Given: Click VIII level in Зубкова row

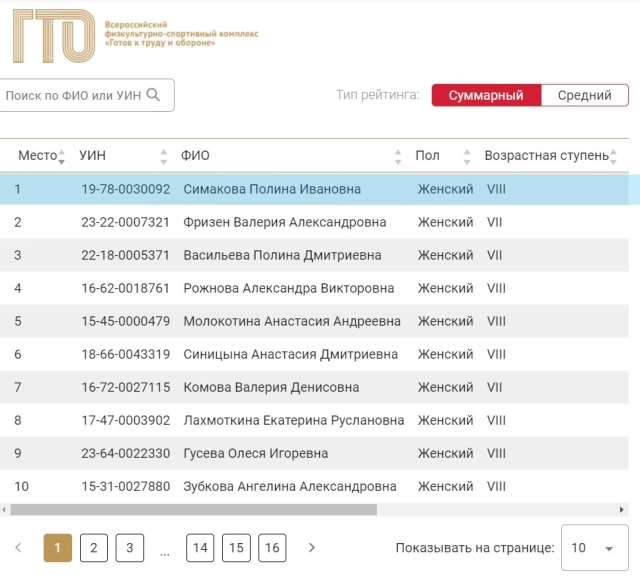Looking at the screenshot, I should [496, 487].
